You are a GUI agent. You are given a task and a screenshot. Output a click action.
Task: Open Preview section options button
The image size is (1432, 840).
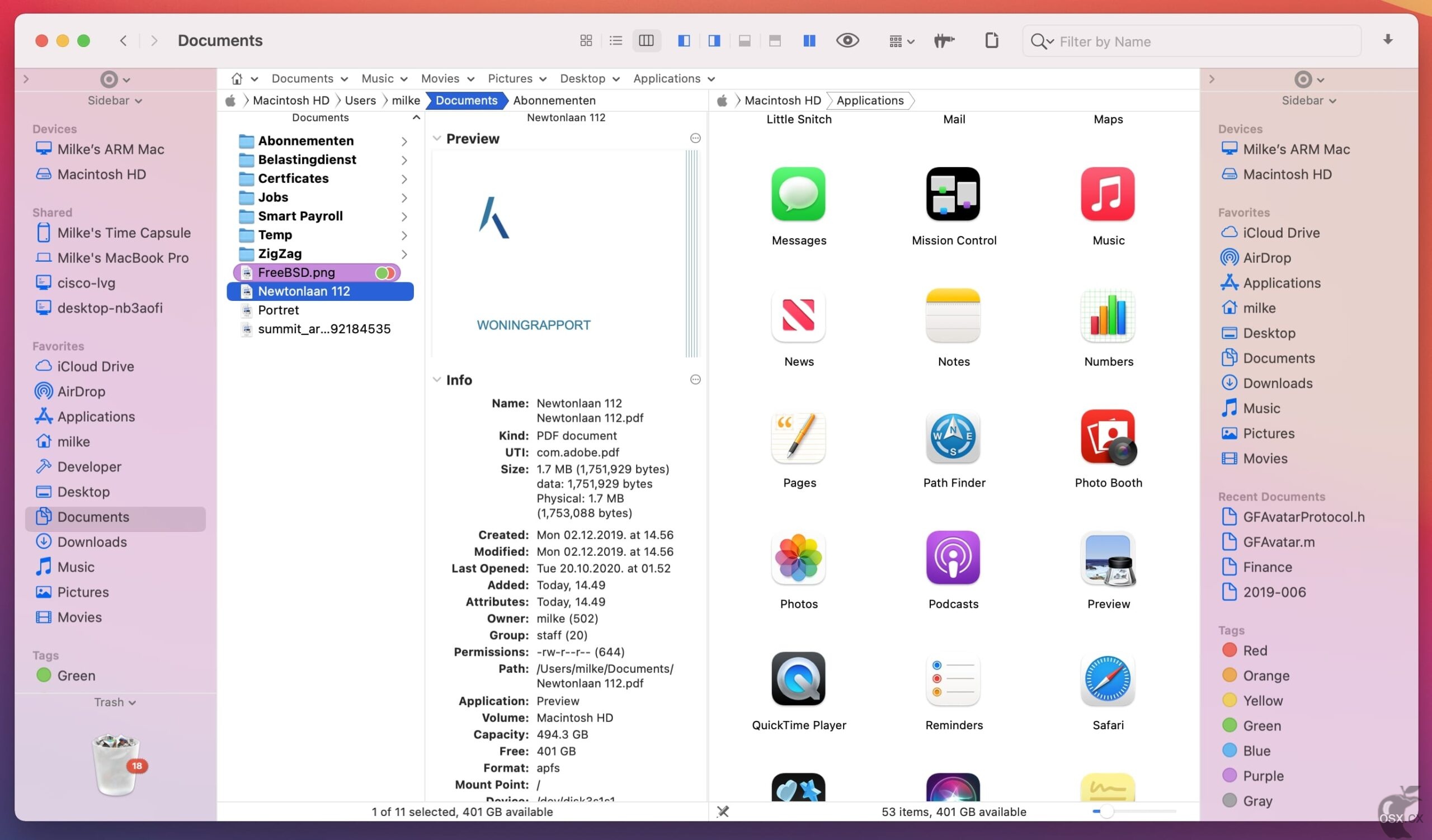tap(695, 138)
